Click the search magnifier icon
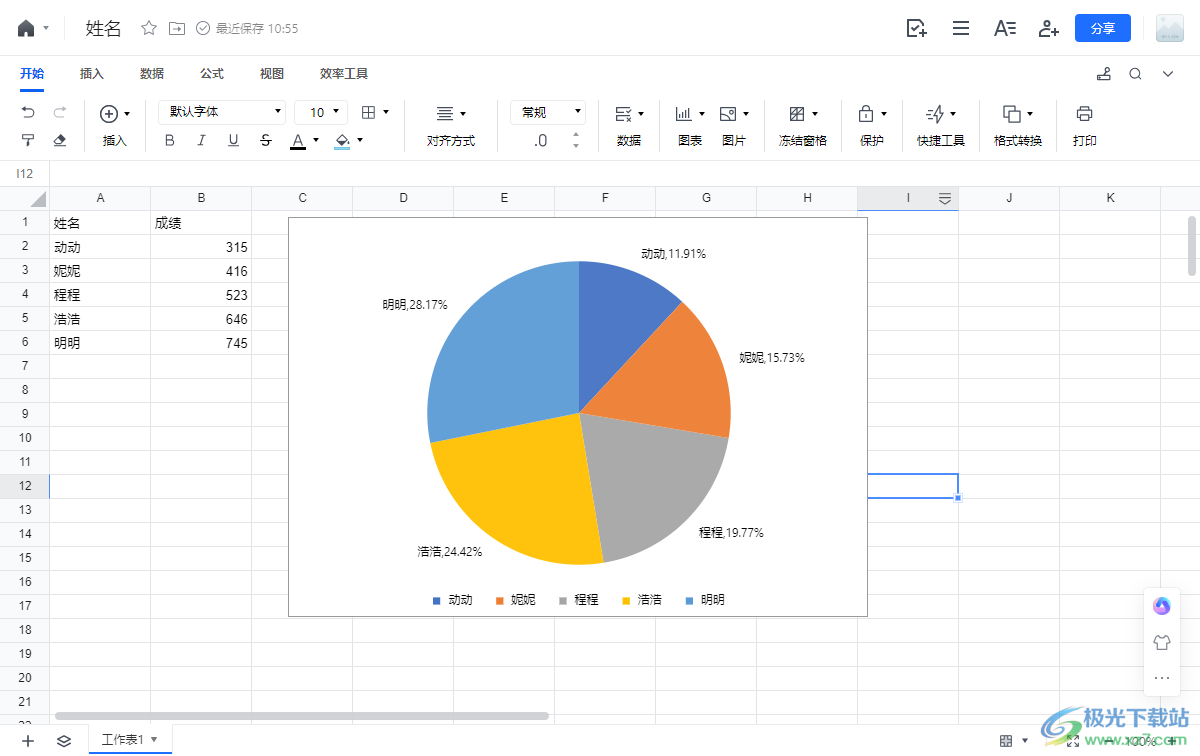 (x=1135, y=74)
